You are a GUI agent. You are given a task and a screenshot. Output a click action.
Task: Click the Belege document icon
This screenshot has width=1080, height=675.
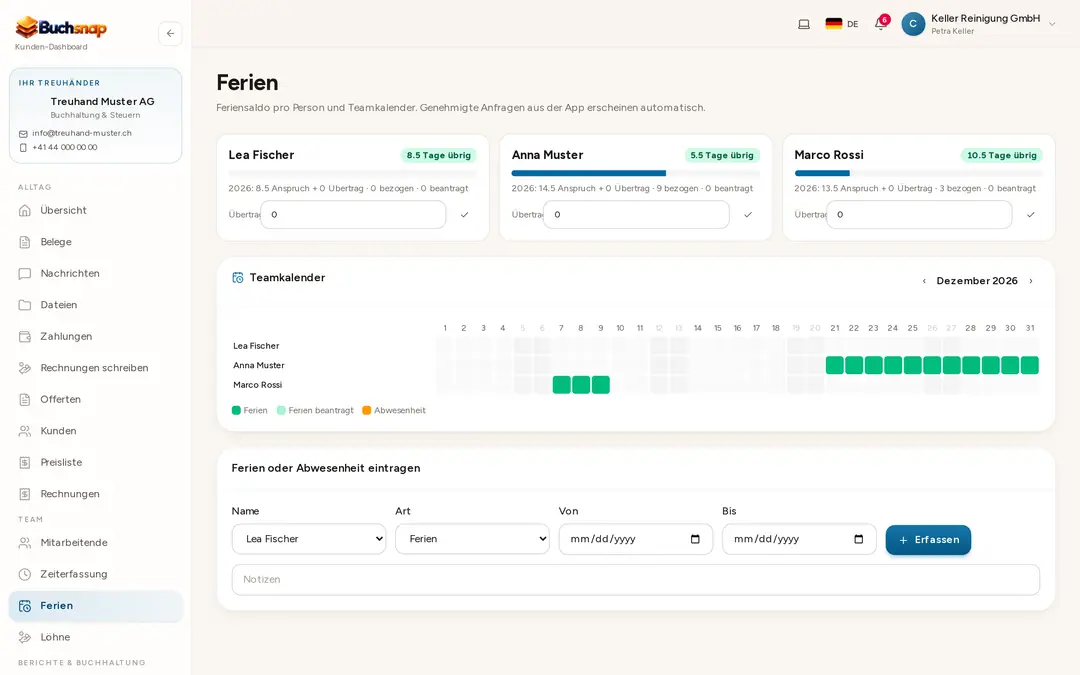[25, 242]
